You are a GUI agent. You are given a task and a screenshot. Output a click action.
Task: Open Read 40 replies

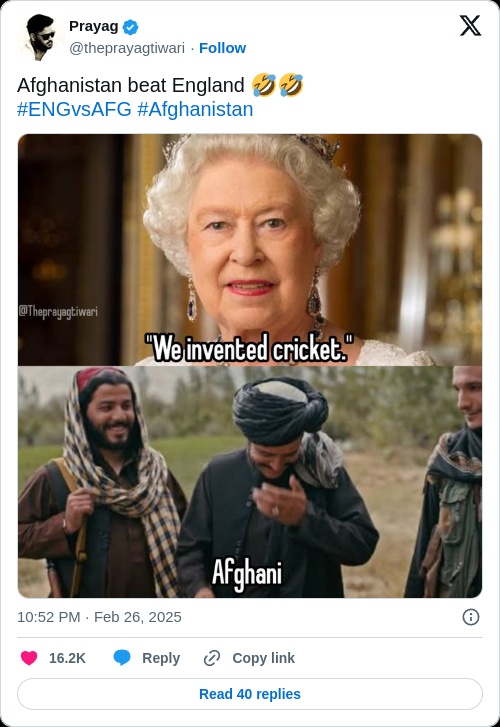(x=250, y=694)
